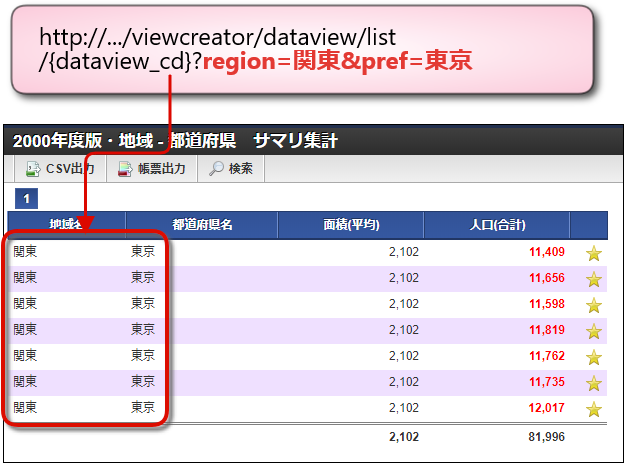624x463 pixels.
Task: Click population value 11,735
Action: (x=547, y=382)
